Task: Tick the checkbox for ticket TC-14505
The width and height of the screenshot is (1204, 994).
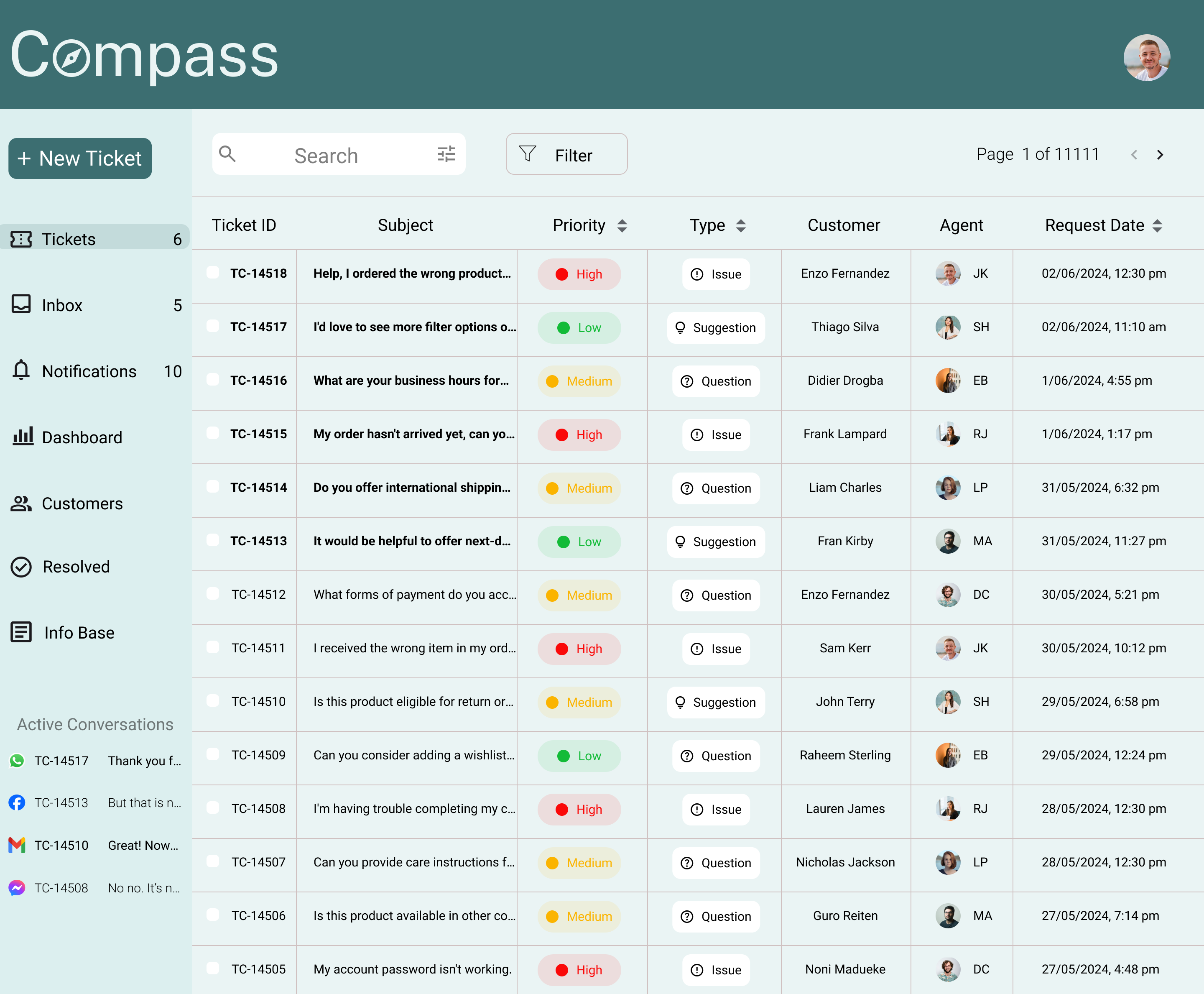Action: (212, 969)
